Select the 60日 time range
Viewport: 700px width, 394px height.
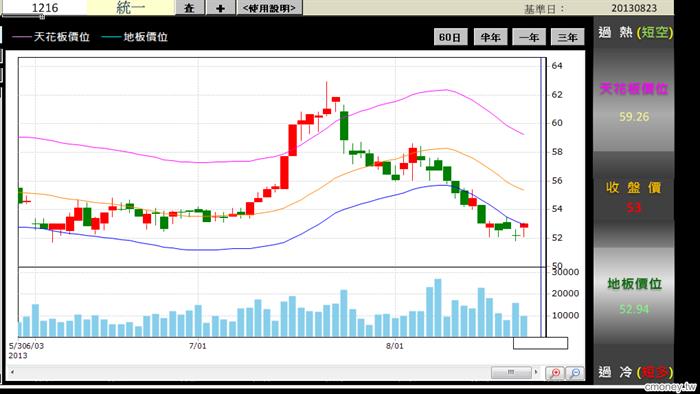coord(450,37)
